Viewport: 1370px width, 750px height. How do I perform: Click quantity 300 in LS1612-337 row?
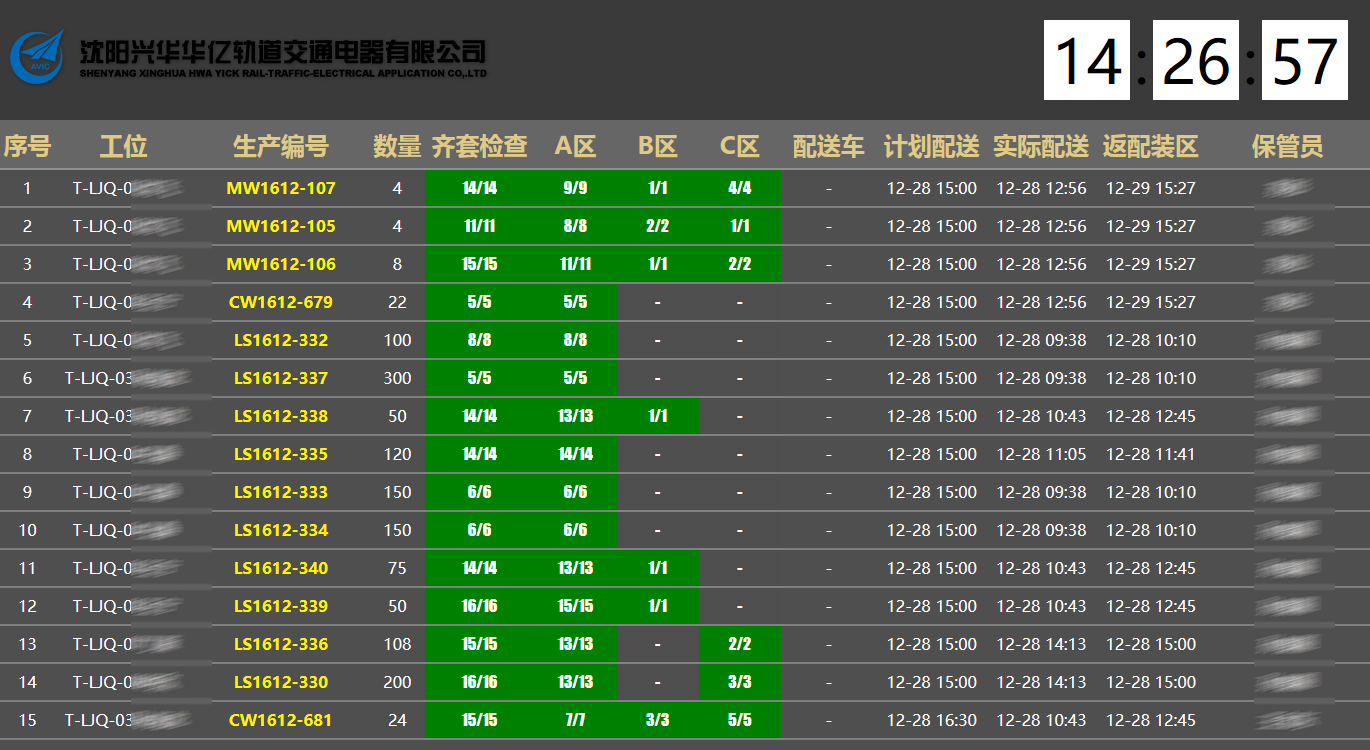(x=397, y=378)
